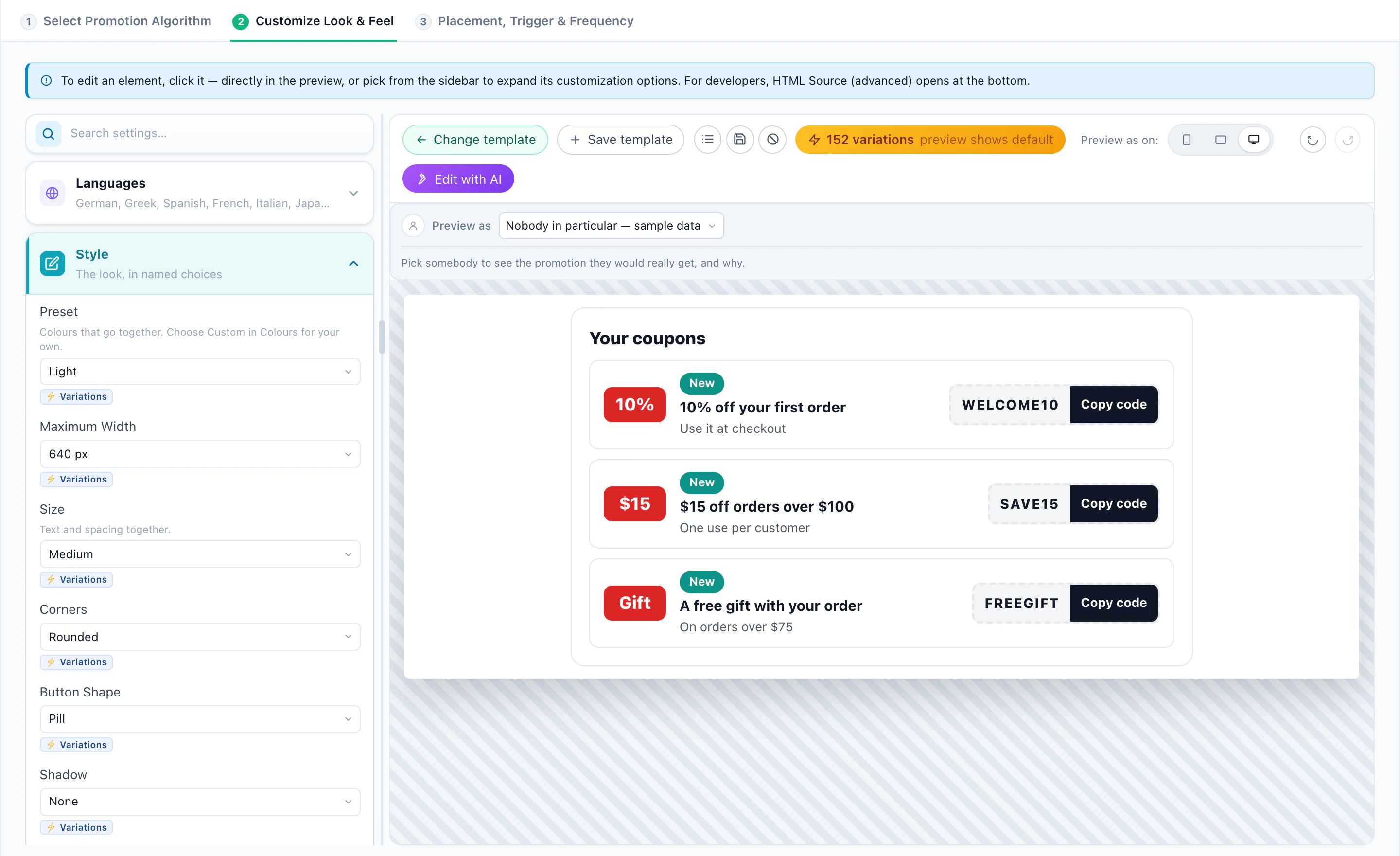This screenshot has width=1400, height=856.
Task: Open the Shadow dropdown showing None
Action: [200, 802]
